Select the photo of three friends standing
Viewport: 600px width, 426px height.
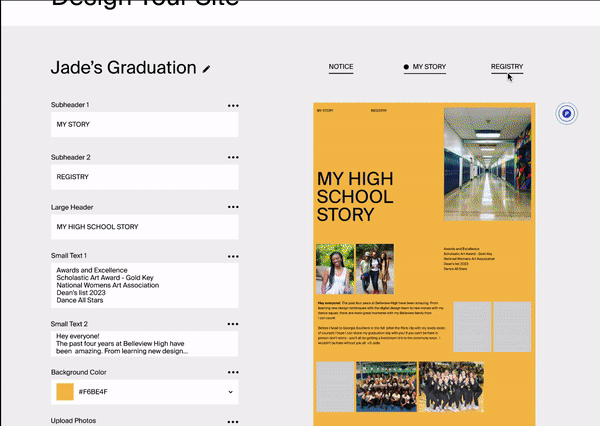pos(375,269)
